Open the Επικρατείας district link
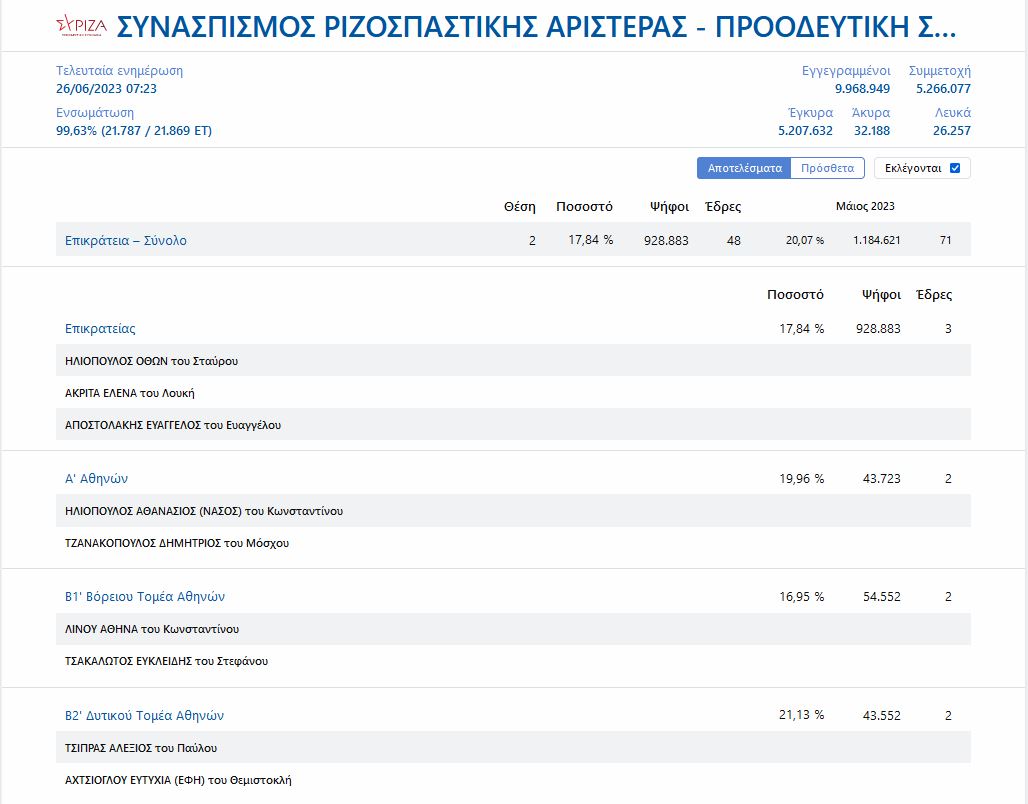The width and height of the screenshot is (1028, 804). click(x=100, y=328)
